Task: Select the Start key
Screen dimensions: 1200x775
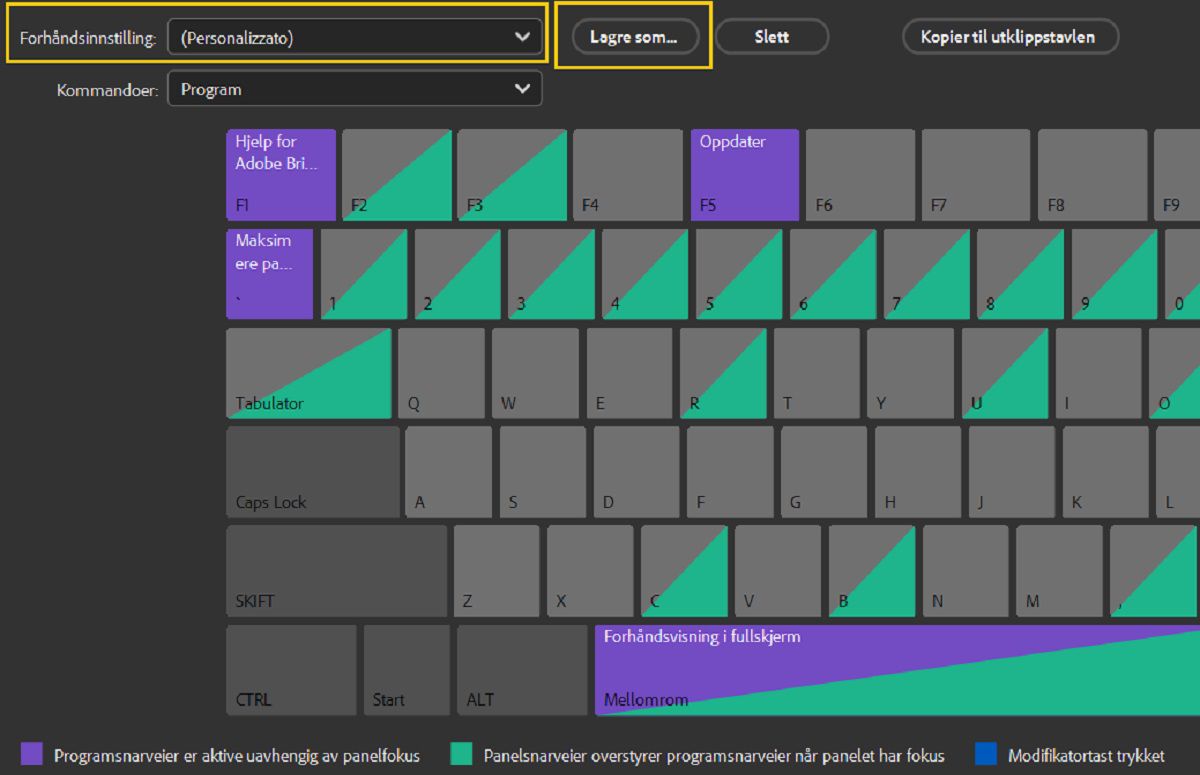Action: 407,670
